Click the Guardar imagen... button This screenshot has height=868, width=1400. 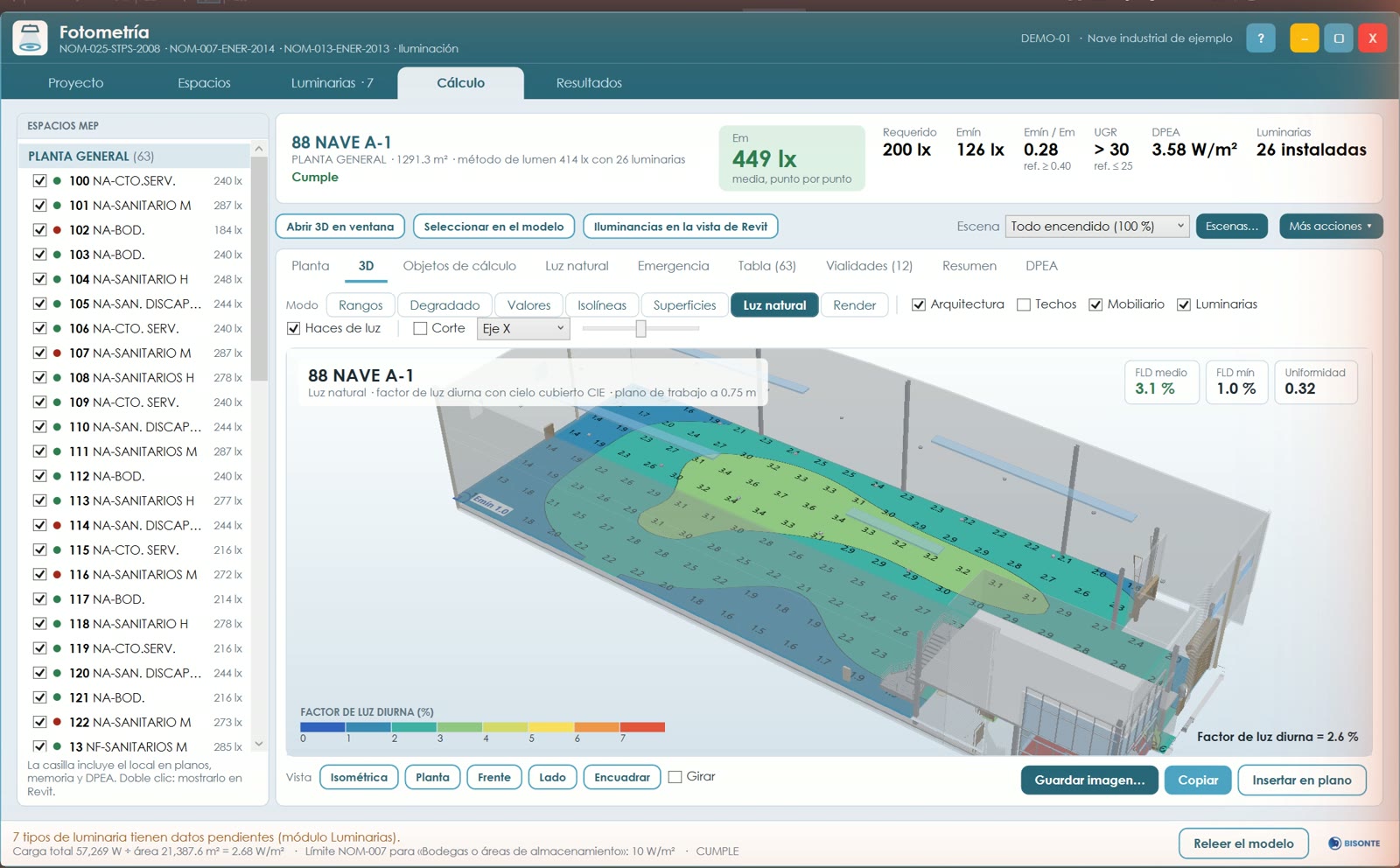click(x=1089, y=780)
